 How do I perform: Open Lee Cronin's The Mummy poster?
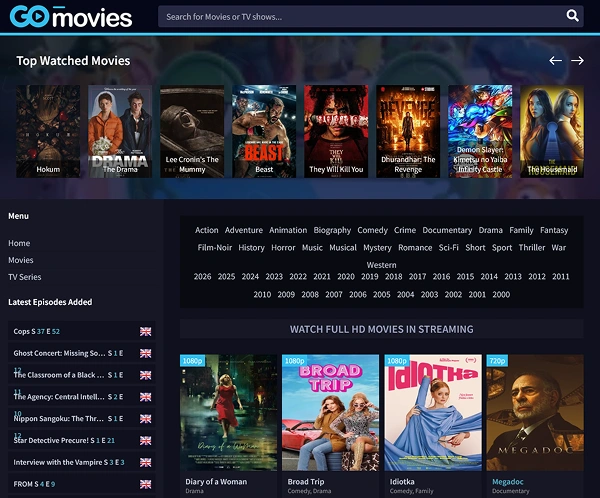[192, 131]
